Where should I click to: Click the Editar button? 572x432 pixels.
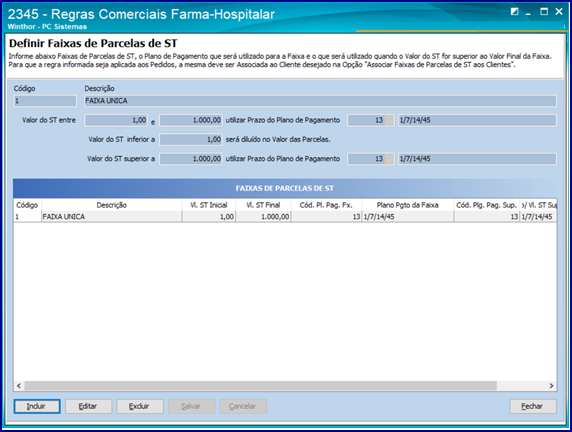tap(88, 406)
